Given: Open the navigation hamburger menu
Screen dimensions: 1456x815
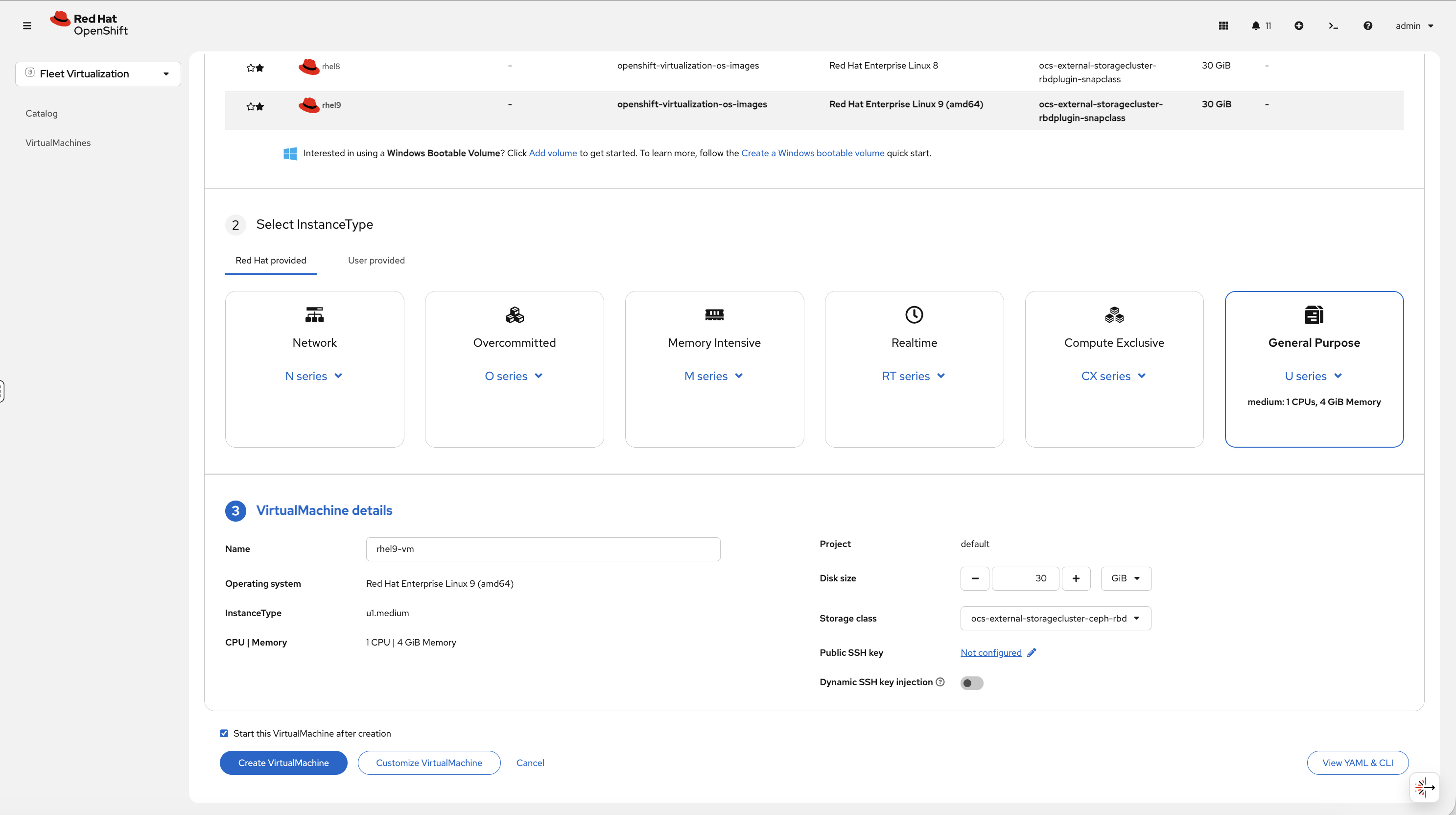Looking at the screenshot, I should coord(26,25).
